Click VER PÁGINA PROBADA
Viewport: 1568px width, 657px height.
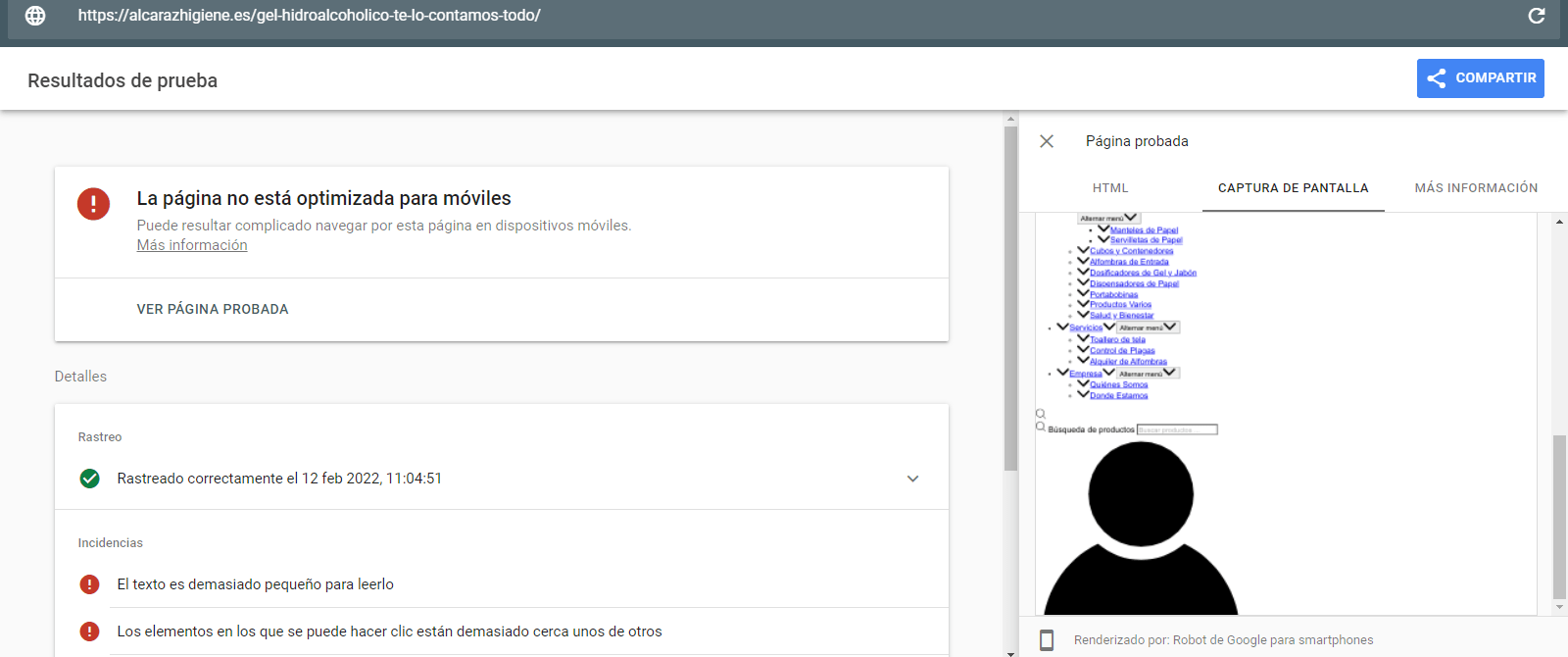(x=213, y=309)
